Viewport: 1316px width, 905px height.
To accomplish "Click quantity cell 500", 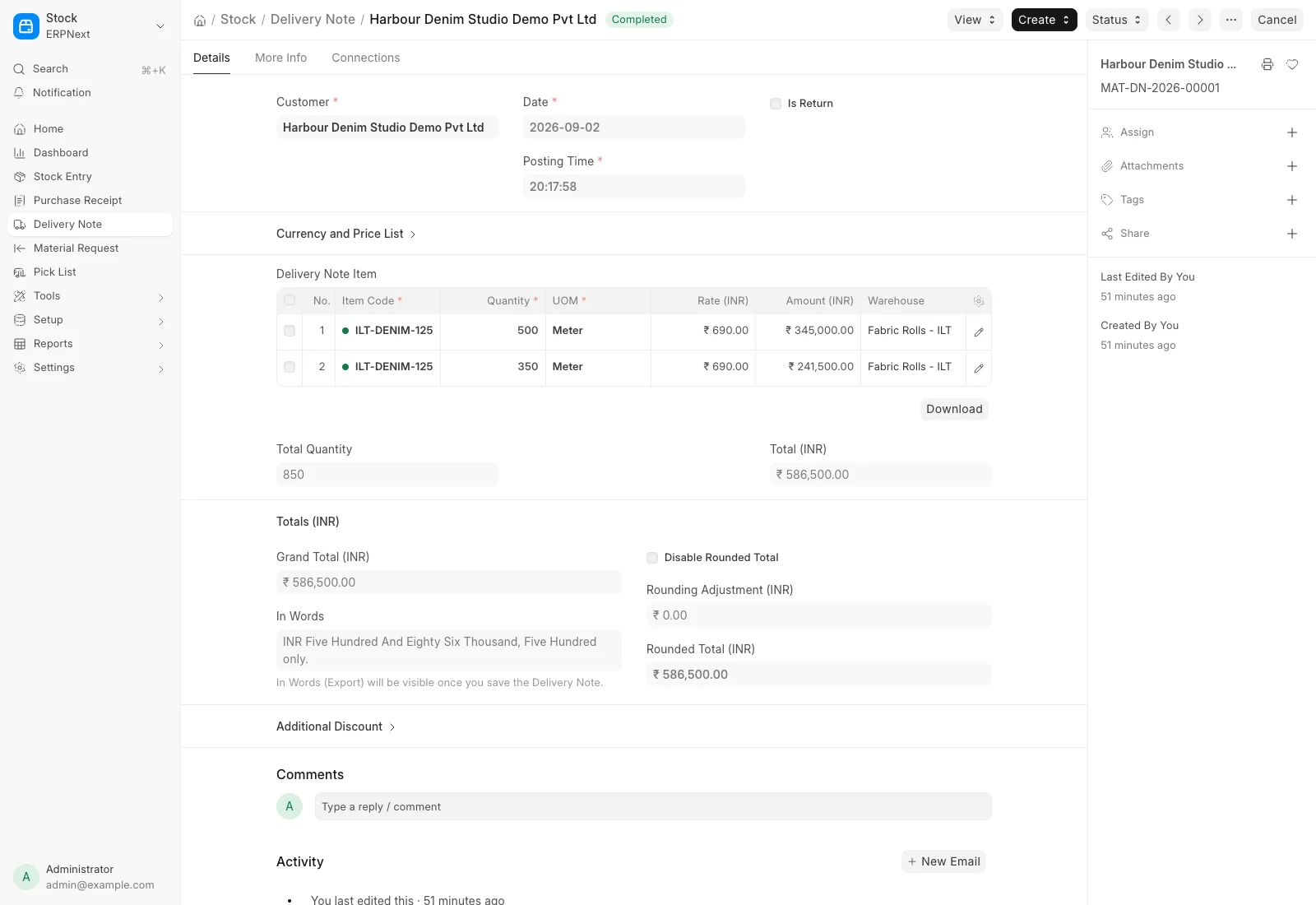I will pos(493,331).
